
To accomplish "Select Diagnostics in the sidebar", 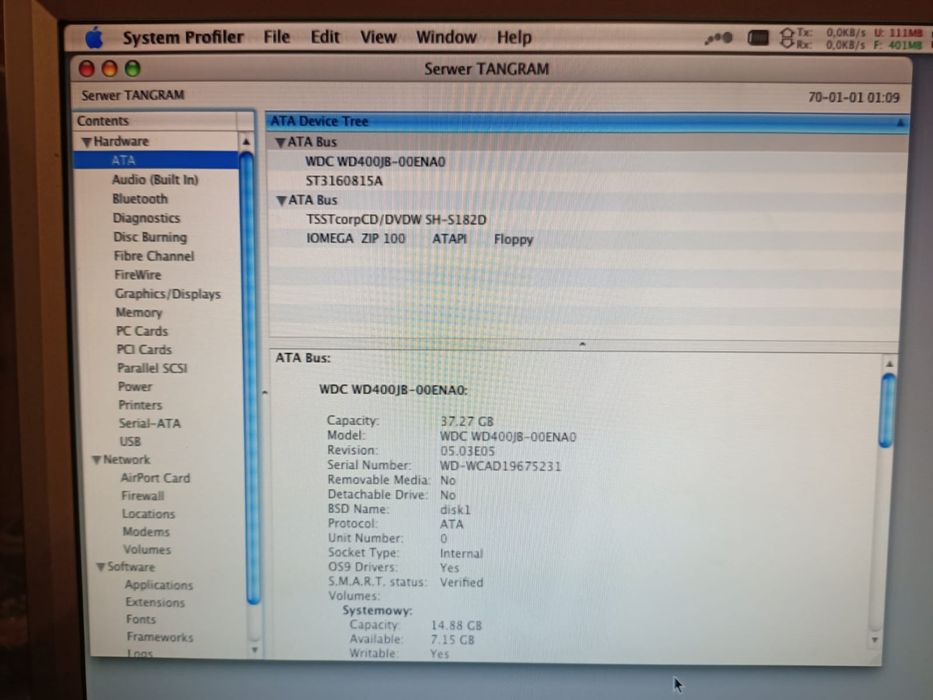I will coord(146,218).
